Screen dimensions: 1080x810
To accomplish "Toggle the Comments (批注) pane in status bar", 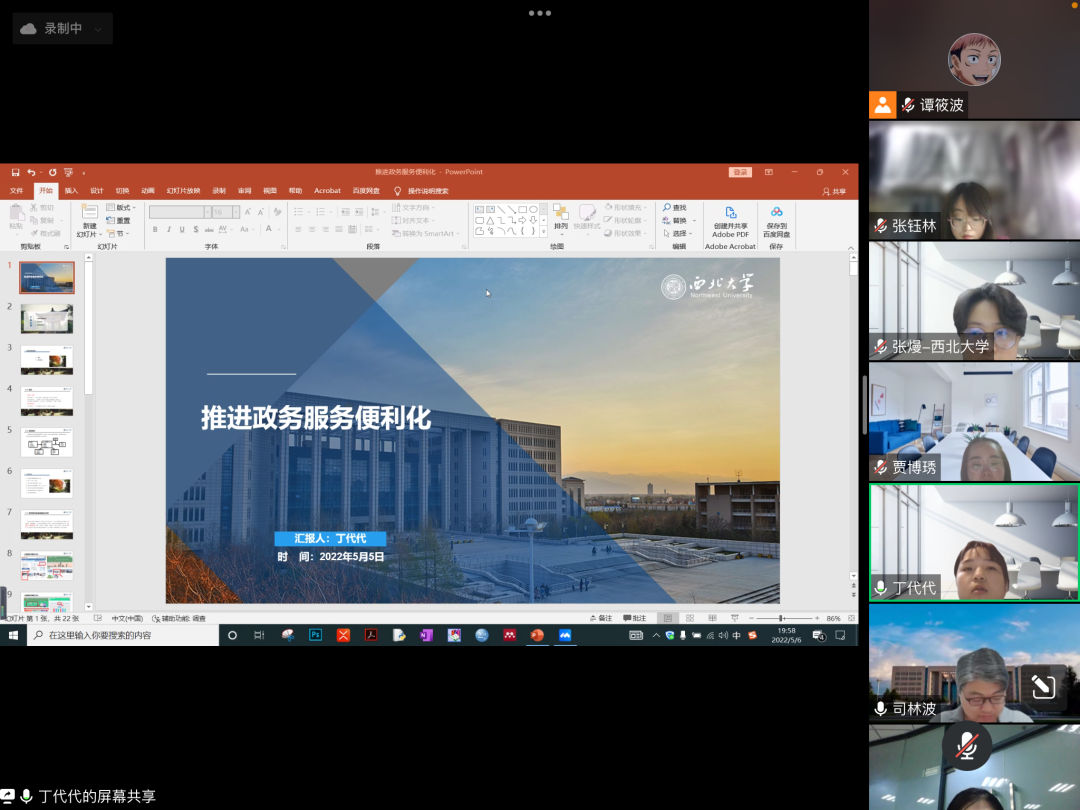I will 634,618.
